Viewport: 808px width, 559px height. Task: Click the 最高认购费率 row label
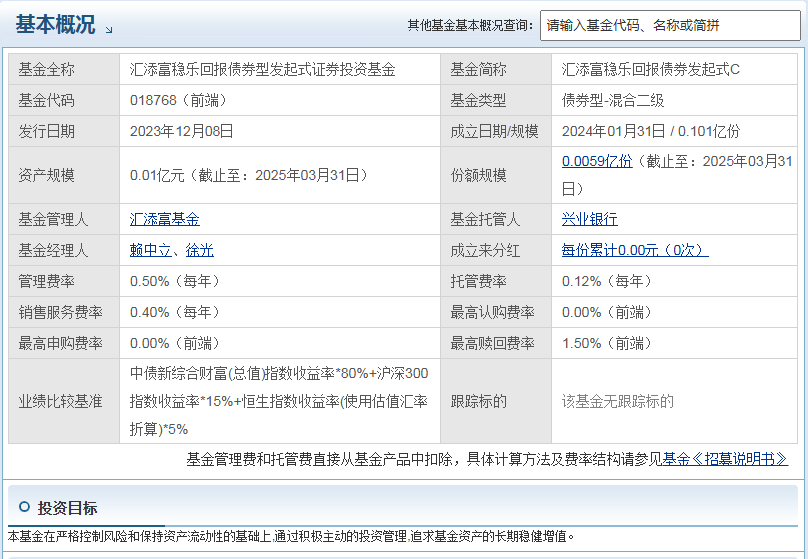point(492,312)
